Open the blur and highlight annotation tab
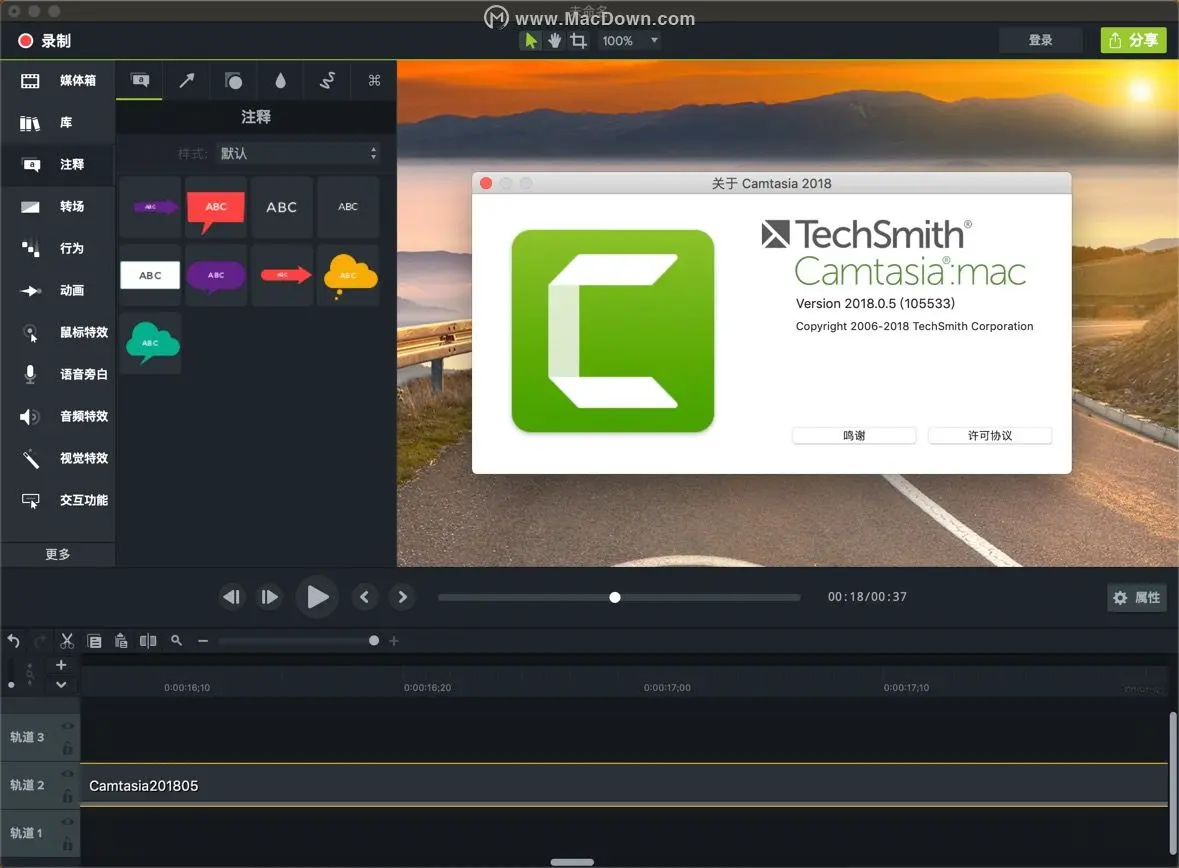This screenshot has height=868, width=1179. click(x=280, y=81)
